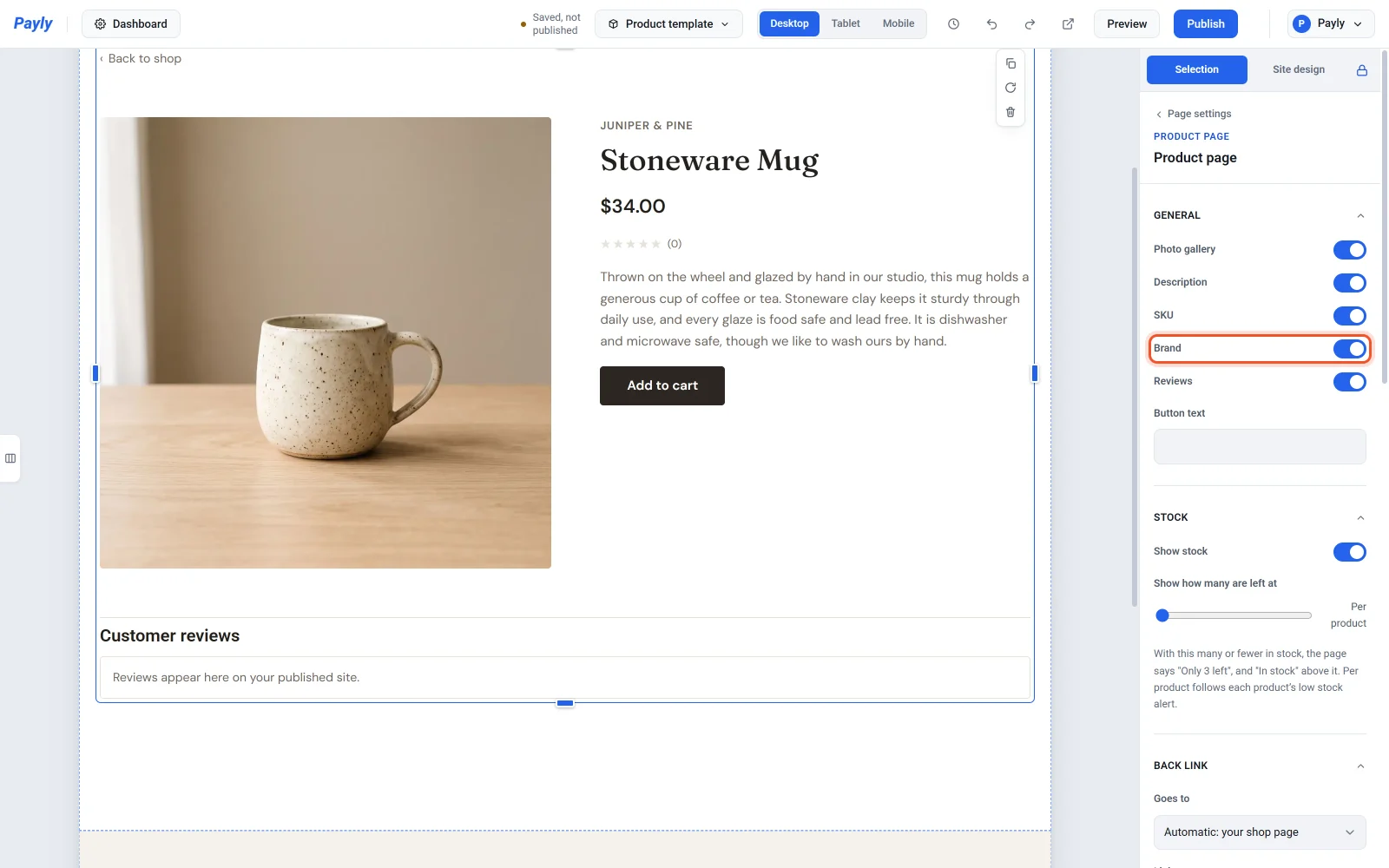The image size is (1389, 868).
Task: Toggle off Reviews
Action: pyautogui.click(x=1349, y=382)
